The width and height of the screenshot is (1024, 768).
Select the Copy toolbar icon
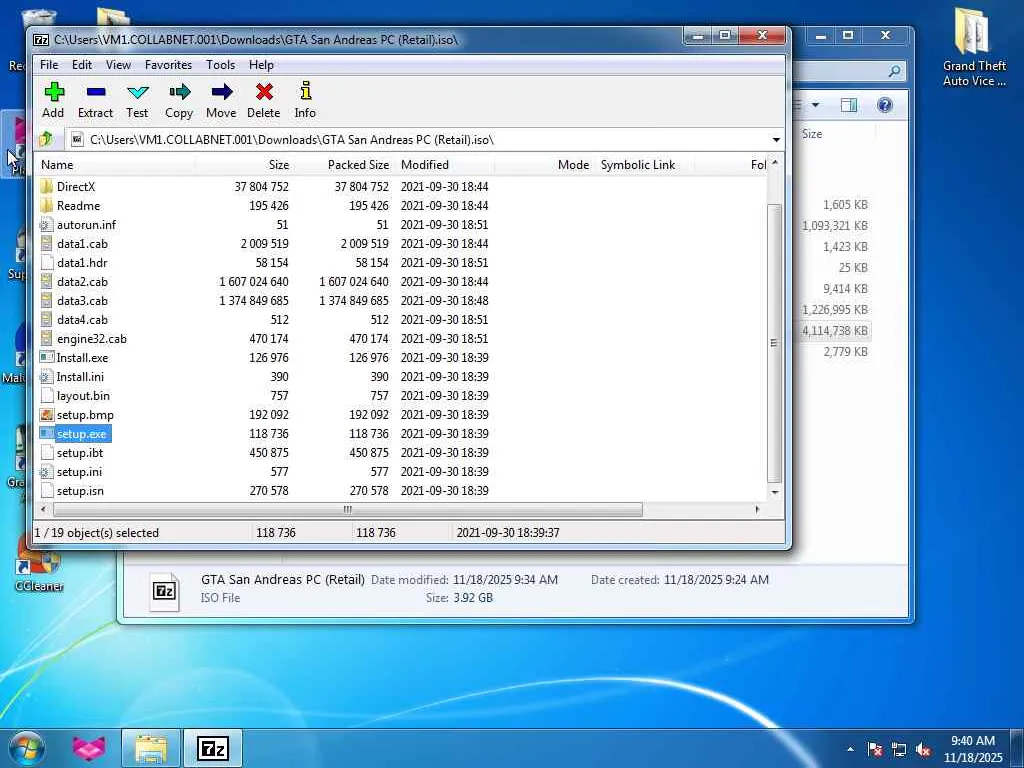(179, 100)
